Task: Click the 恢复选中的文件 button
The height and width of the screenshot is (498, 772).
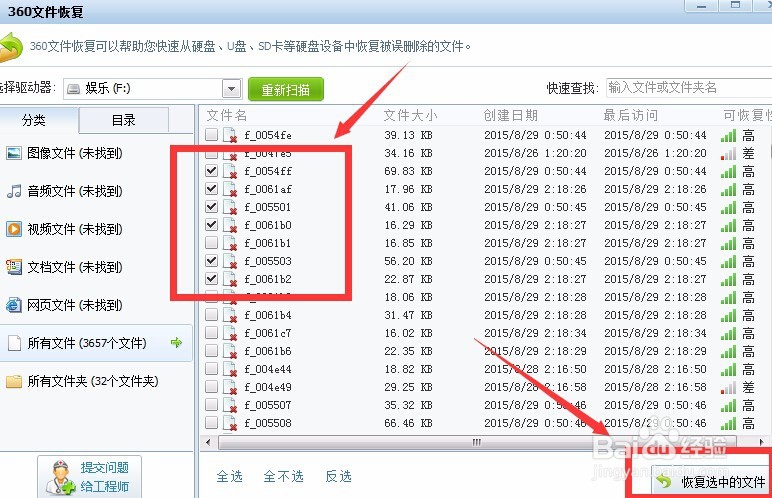Action: (x=710, y=481)
